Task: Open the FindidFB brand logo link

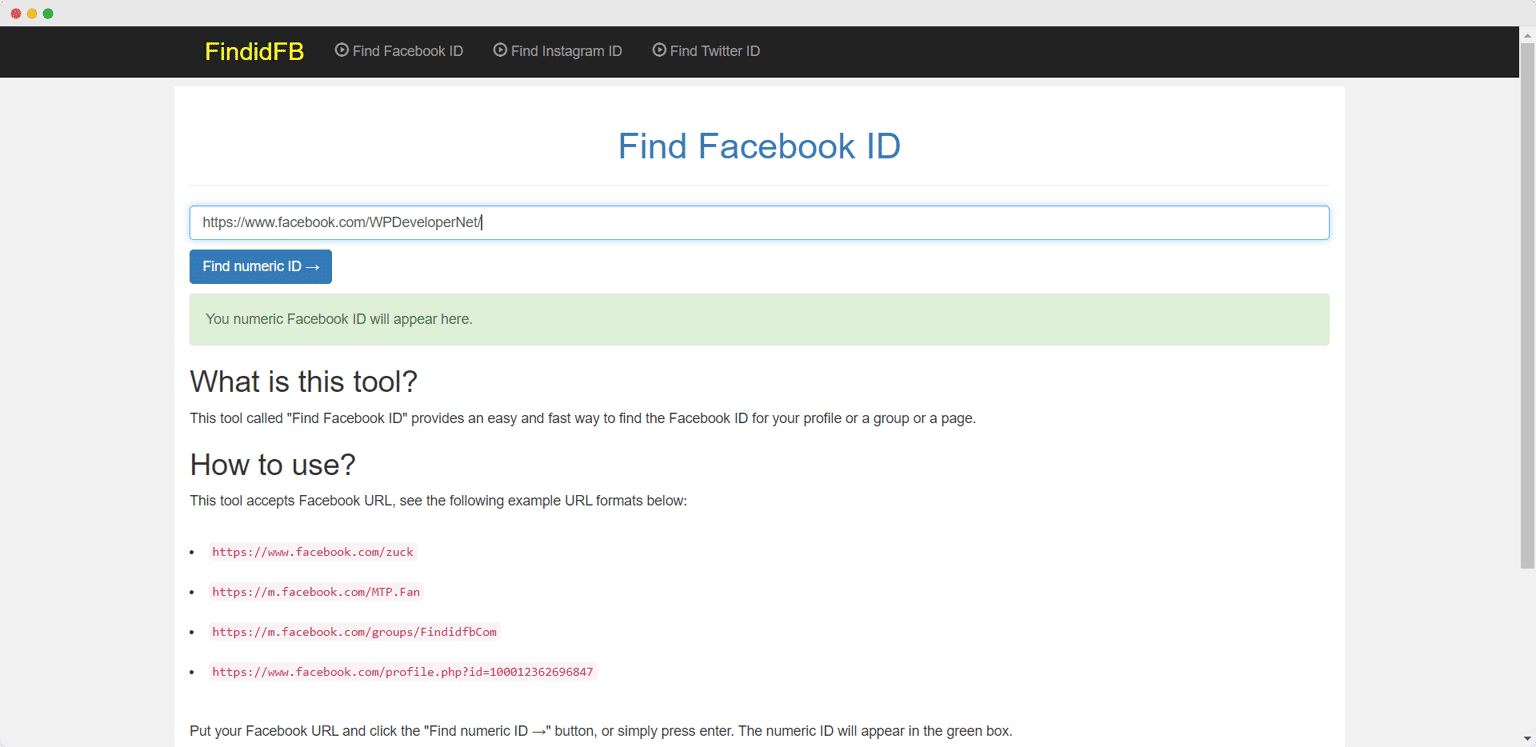Action: pyautogui.click(x=254, y=51)
